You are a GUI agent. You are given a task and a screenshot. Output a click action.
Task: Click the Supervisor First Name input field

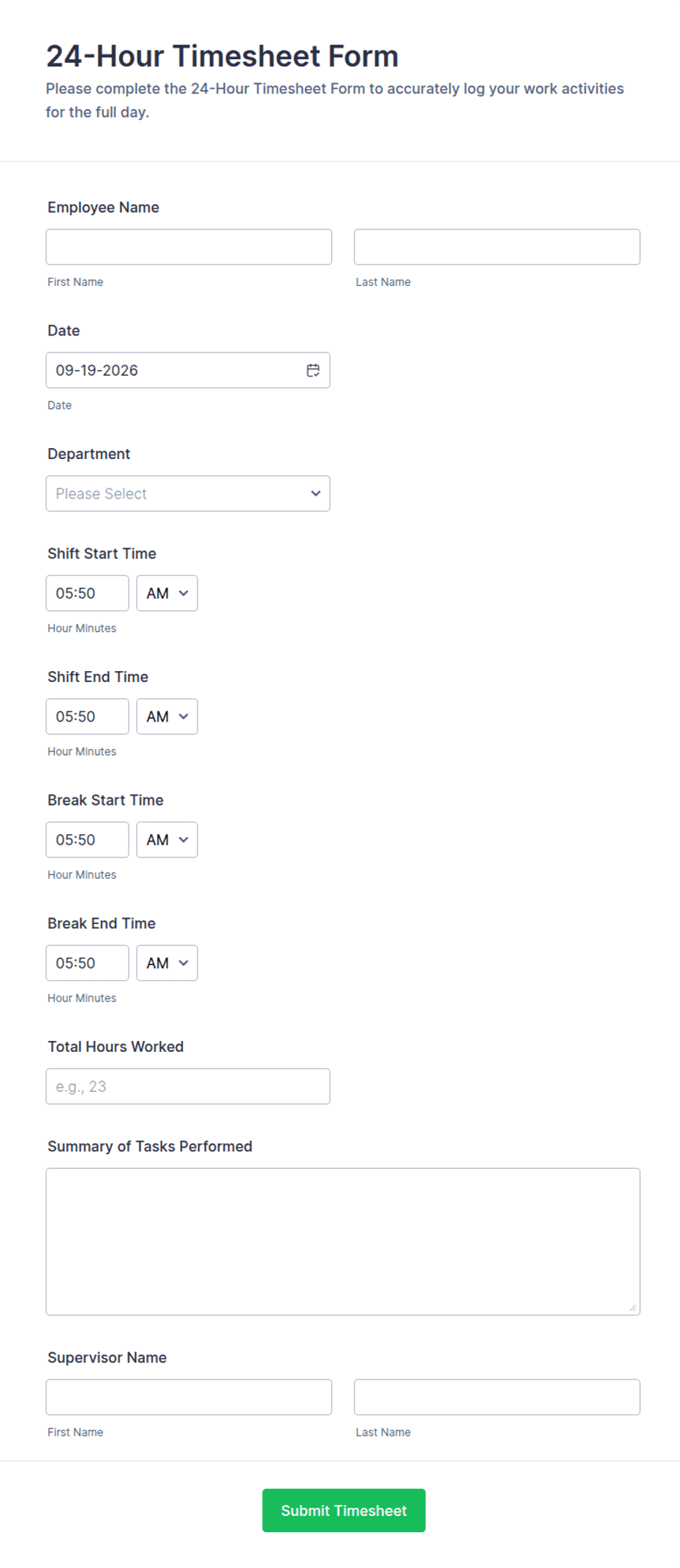189,1398
